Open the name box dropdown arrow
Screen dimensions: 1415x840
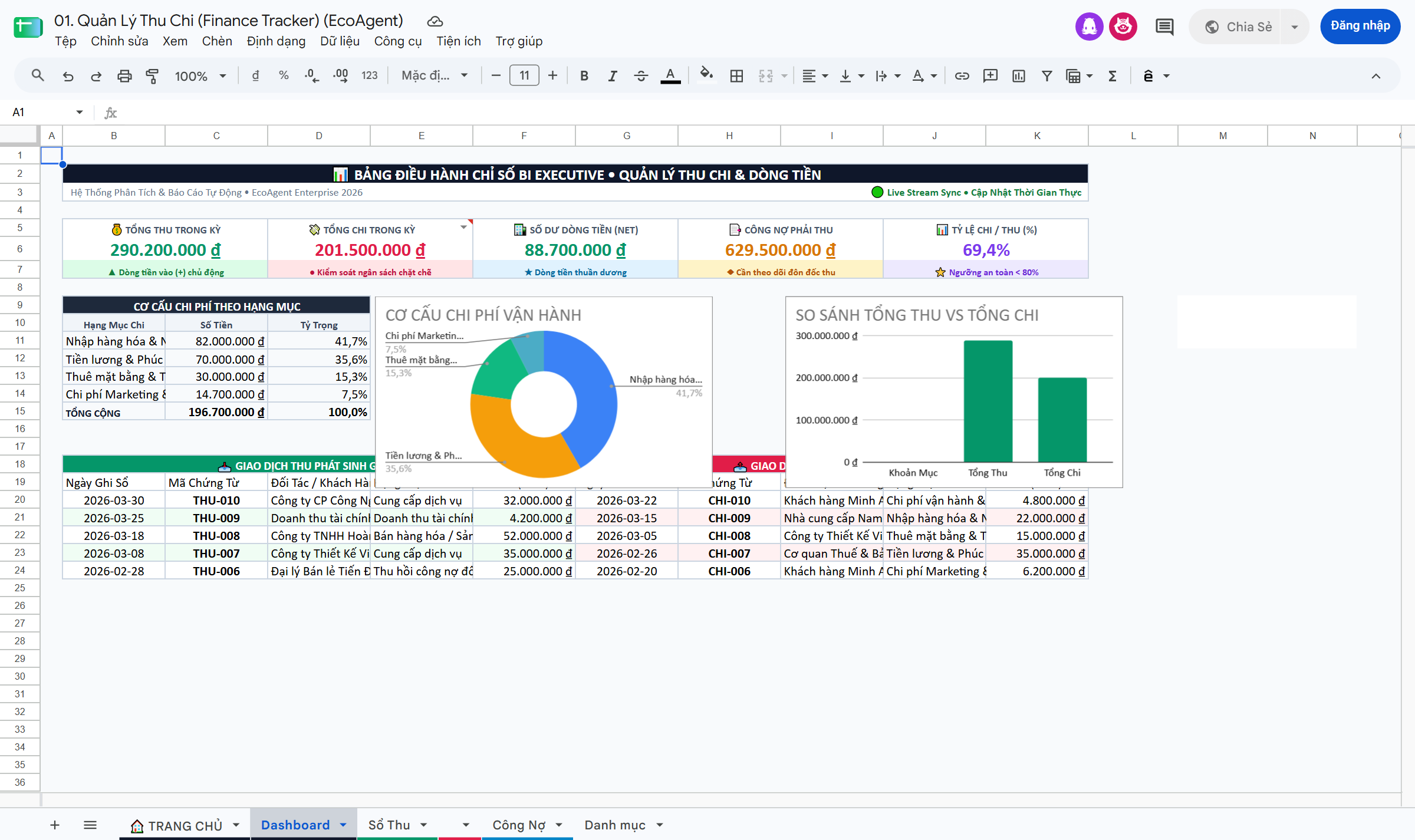[80, 112]
